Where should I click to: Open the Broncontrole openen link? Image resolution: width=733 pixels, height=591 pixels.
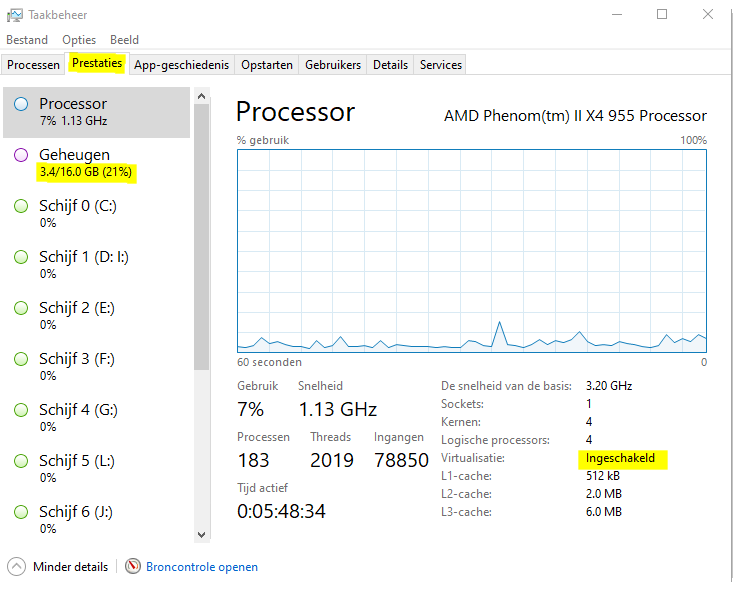202,567
